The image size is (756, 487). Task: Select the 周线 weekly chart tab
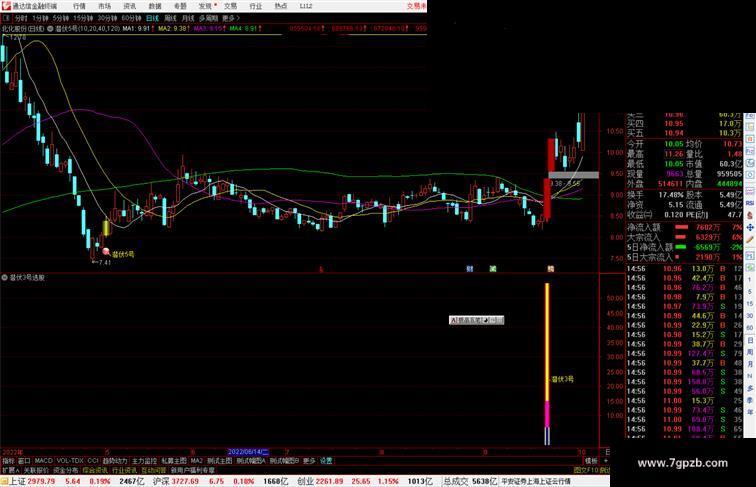point(170,18)
